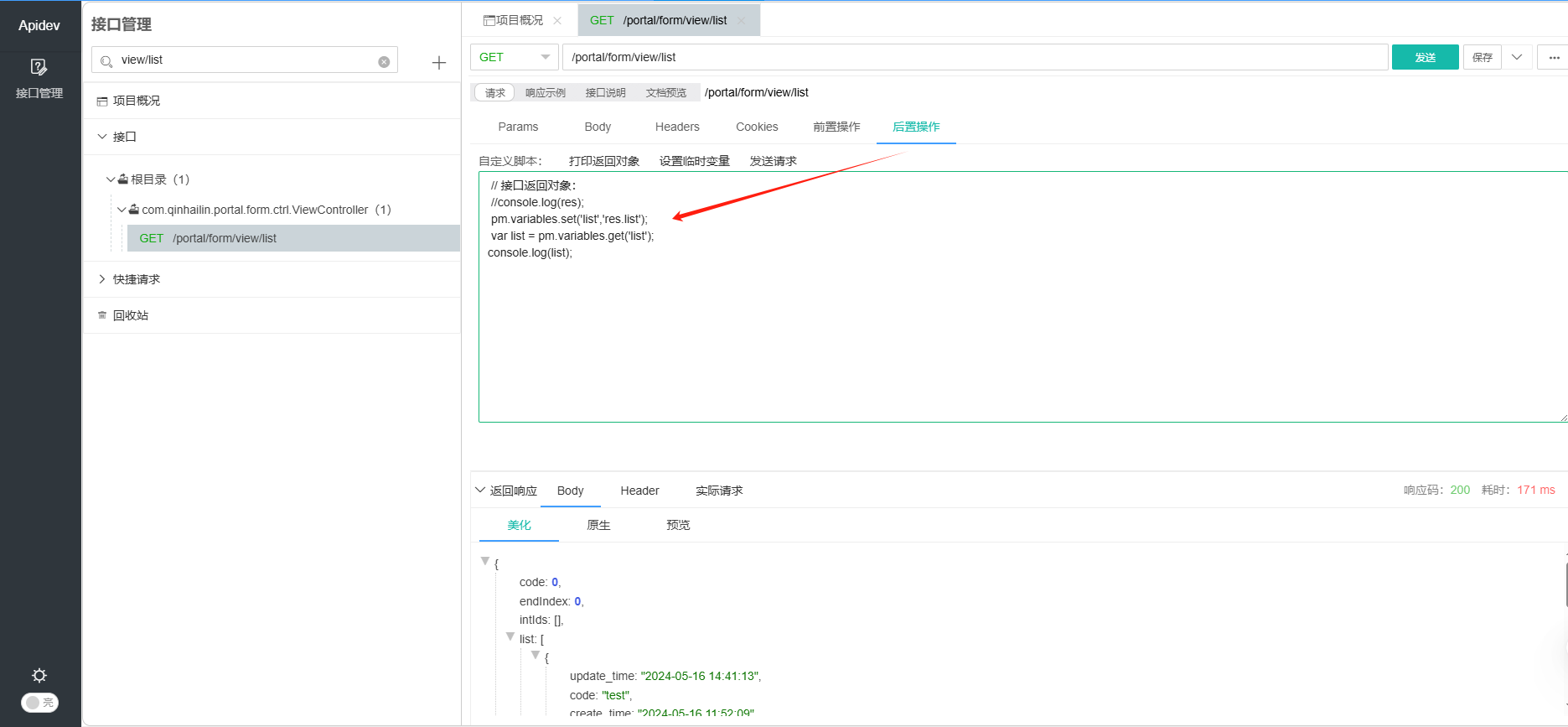Insert the 设置临时变量 script snippet
Viewport: 1568px width, 727px height.
click(x=695, y=161)
